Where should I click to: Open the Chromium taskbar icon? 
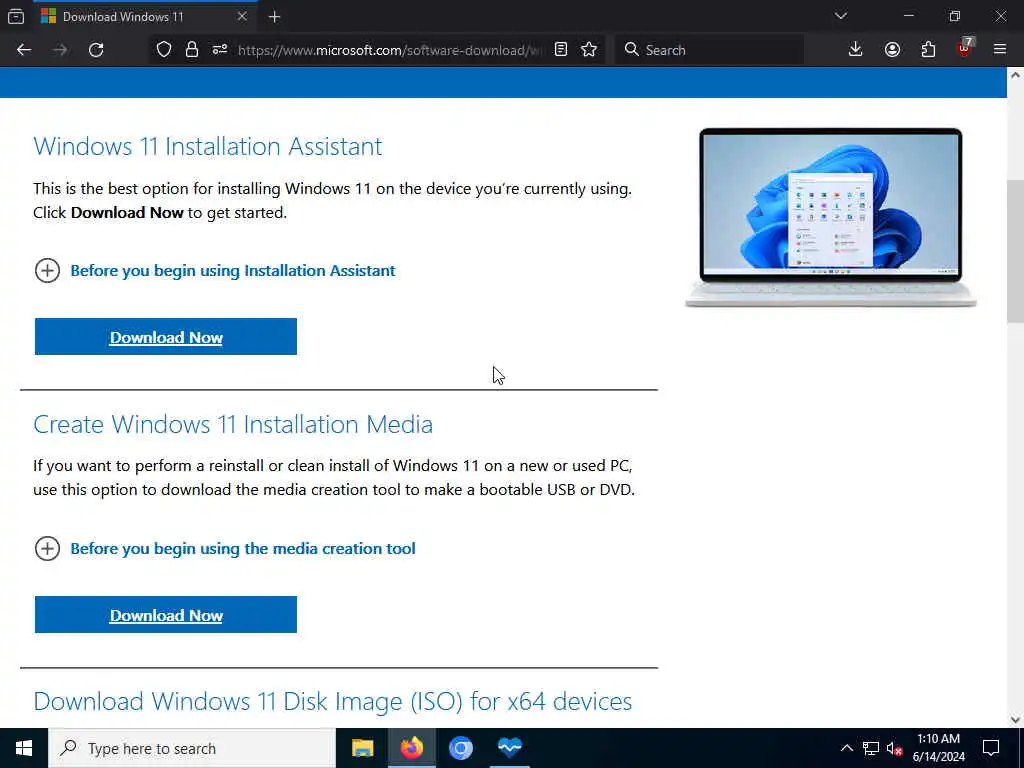pos(460,748)
